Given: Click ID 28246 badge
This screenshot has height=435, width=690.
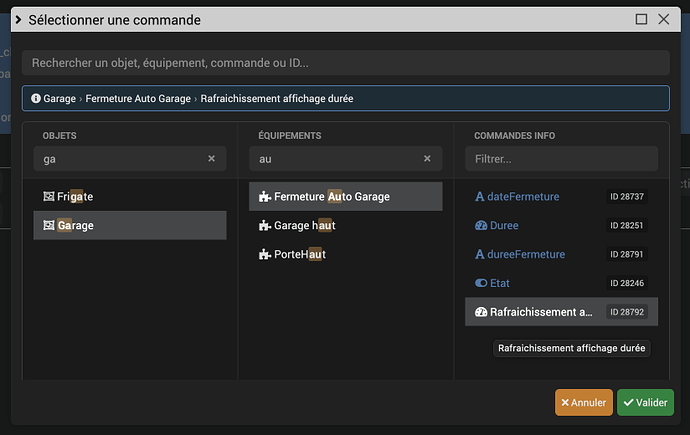Looking at the screenshot, I should (627, 283).
